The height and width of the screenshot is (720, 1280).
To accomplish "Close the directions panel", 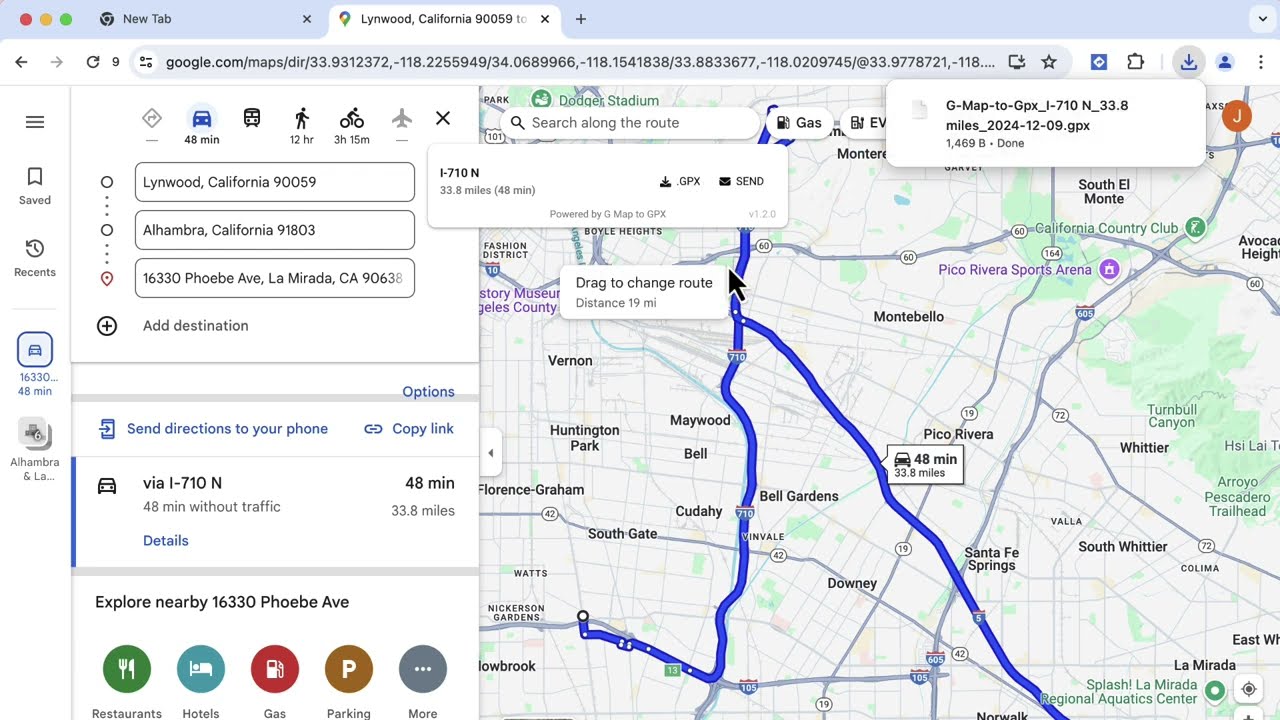I will pos(443,118).
